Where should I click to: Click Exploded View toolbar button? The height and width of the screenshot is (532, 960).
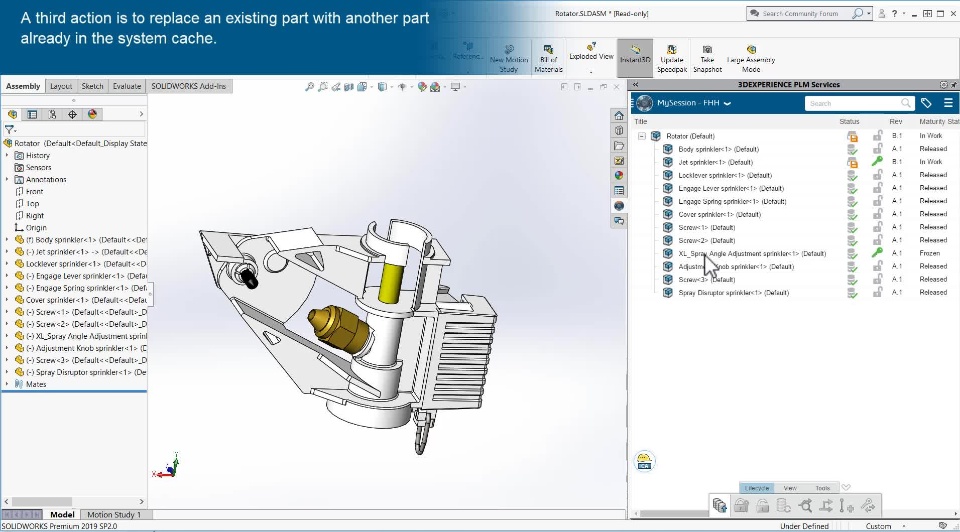click(591, 55)
